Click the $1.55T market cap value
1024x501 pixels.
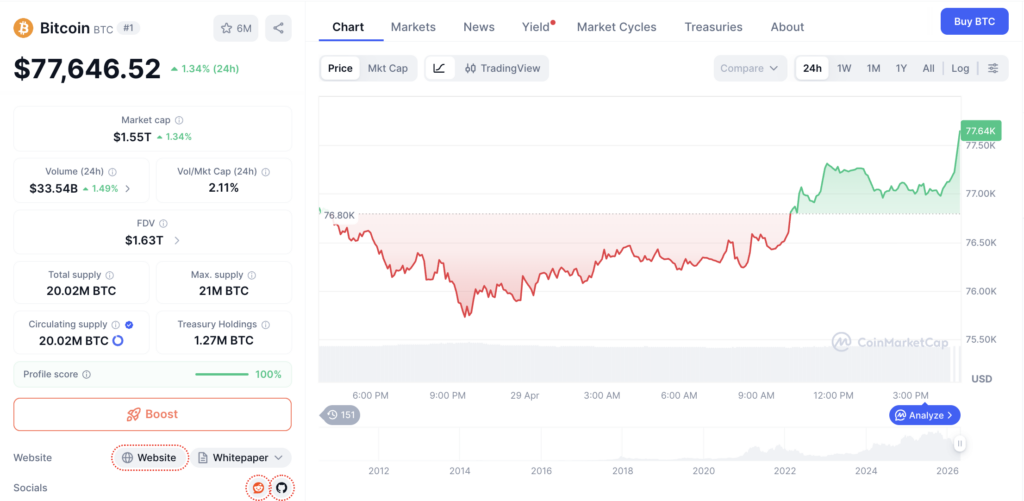pos(132,137)
